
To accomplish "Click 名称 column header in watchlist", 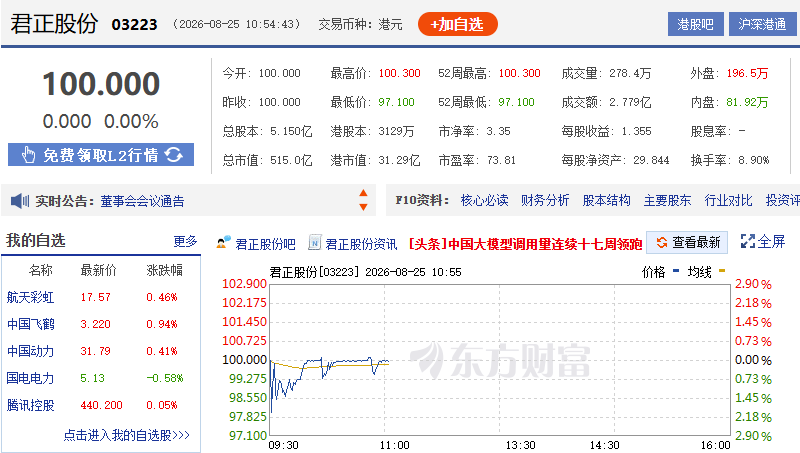I will (40, 270).
